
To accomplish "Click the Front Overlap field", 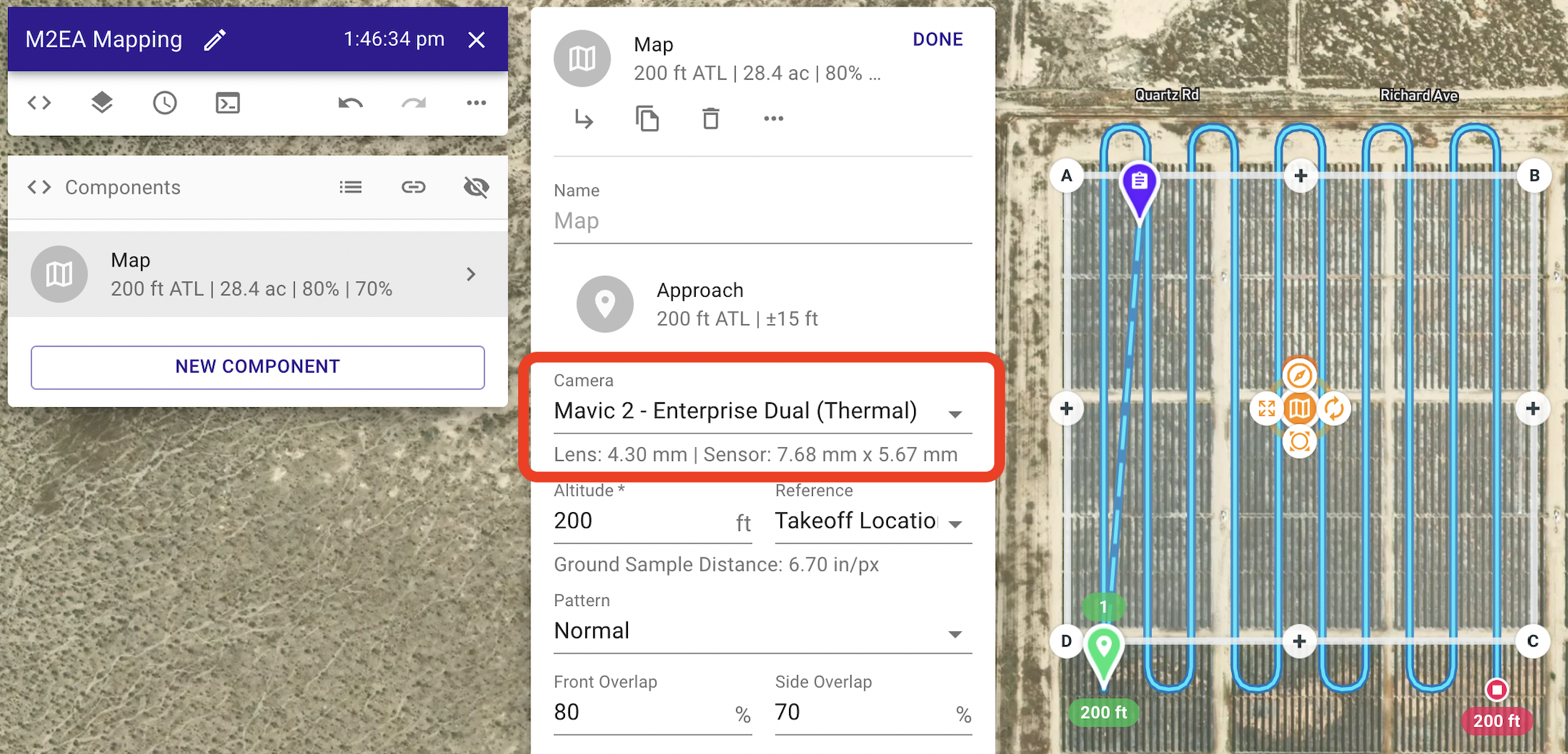I will click(x=653, y=713).
